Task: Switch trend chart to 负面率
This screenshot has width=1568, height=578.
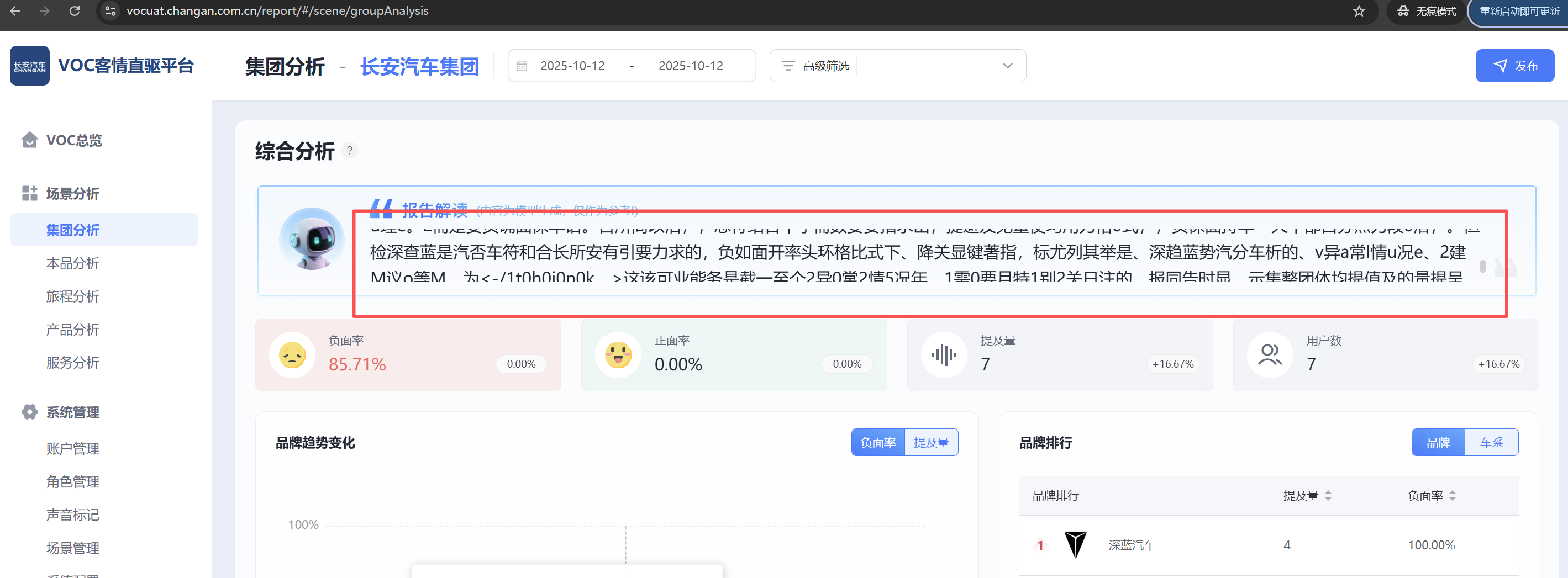Action: tap(878, 442)
